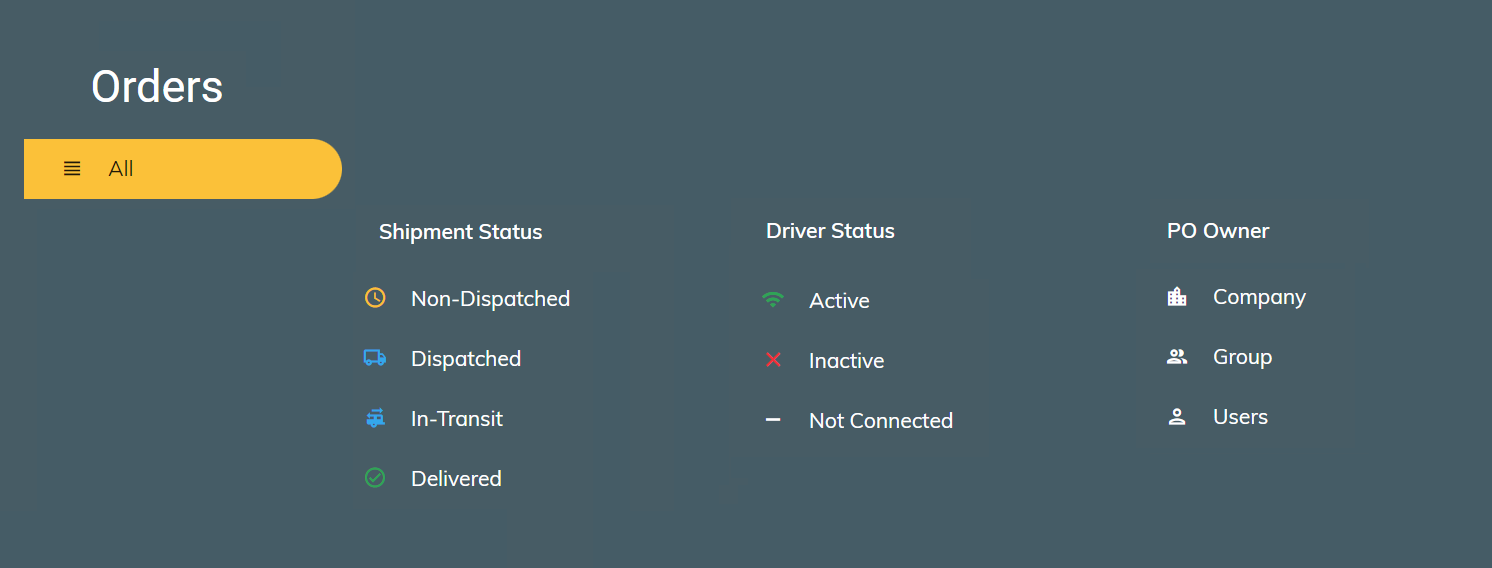Click the Not Connected dash icon
The height and width of the screenshot is (568, 1492).
point(773,420)
